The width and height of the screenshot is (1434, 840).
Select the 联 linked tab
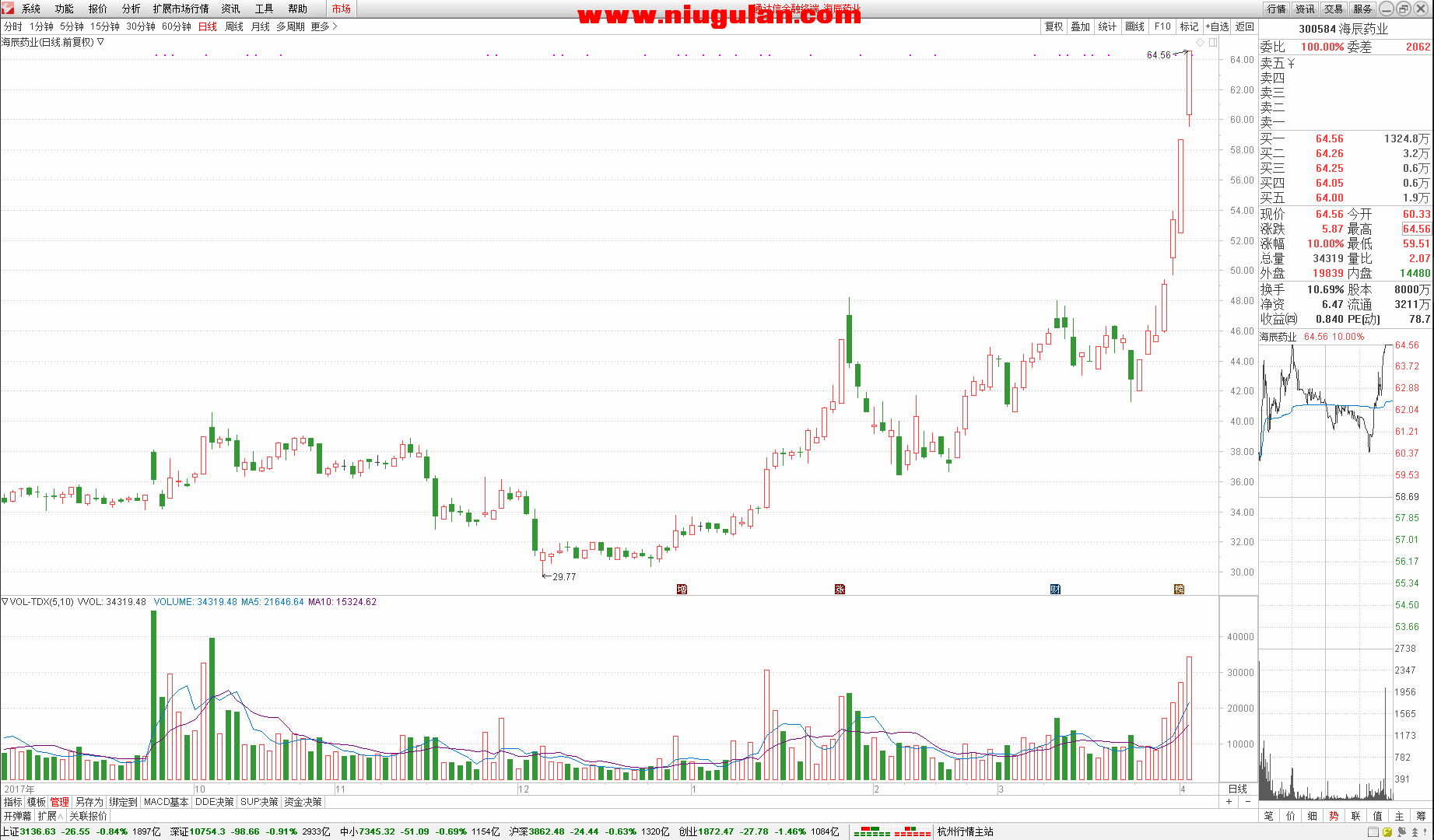(x=1356, y=816)
